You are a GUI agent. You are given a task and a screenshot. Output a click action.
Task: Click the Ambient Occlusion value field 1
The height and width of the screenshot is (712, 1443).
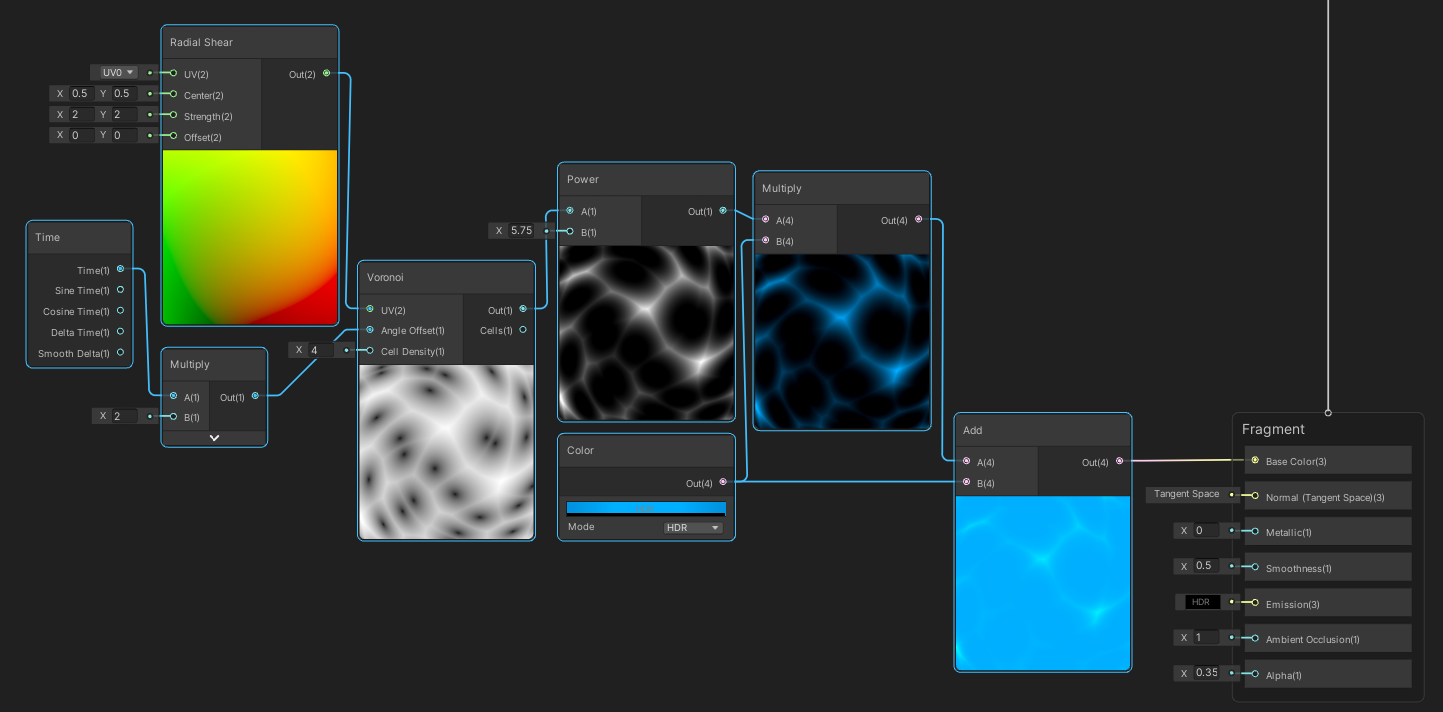pyautogui.click(x=1206, y=638)
